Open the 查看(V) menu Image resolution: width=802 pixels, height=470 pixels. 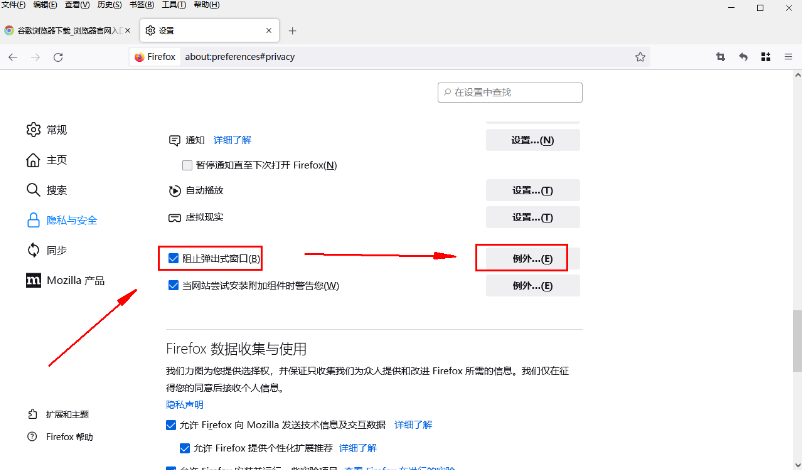pos(77,5)
